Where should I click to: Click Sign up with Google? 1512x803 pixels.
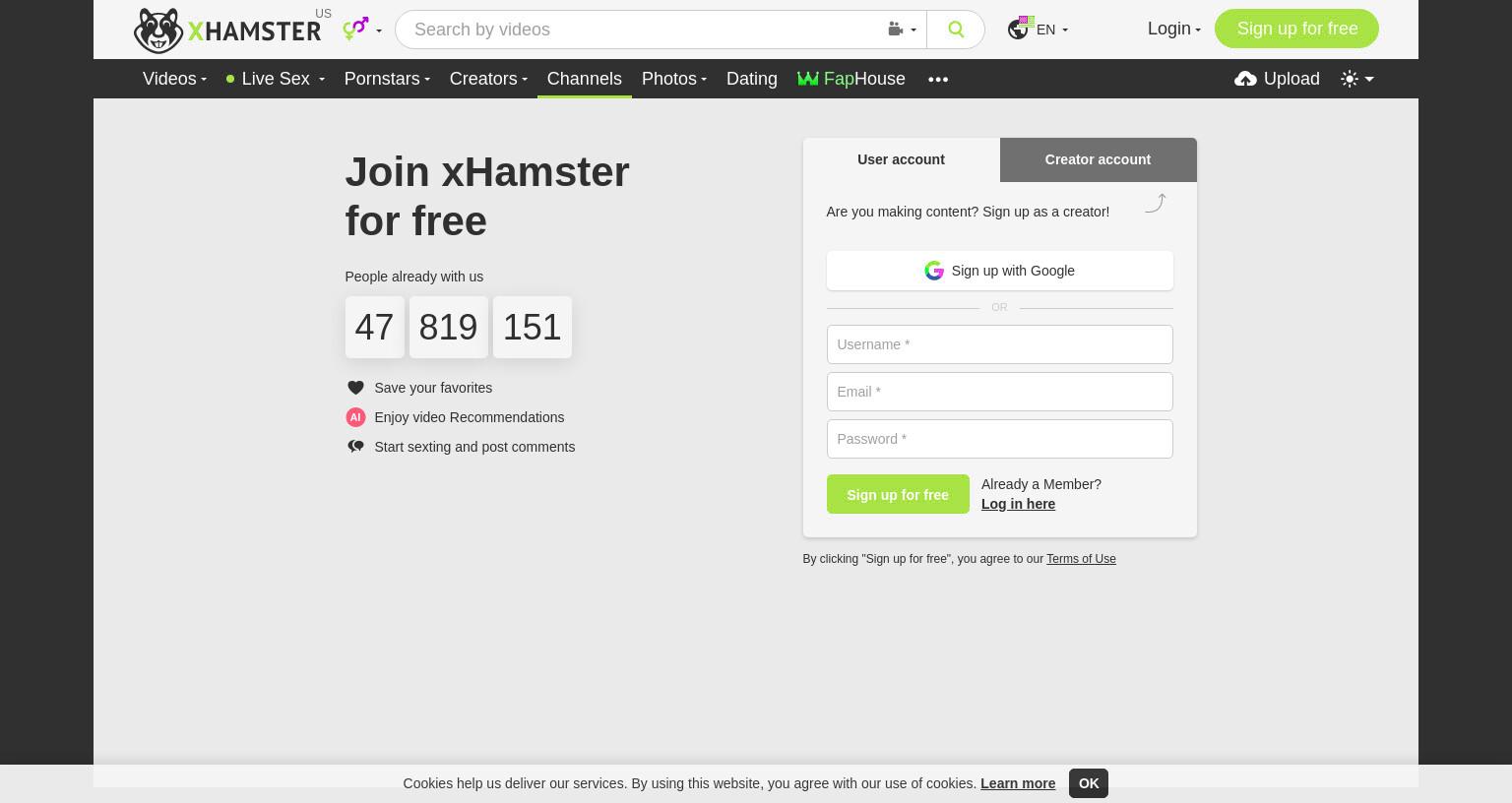tap(999, 271)
